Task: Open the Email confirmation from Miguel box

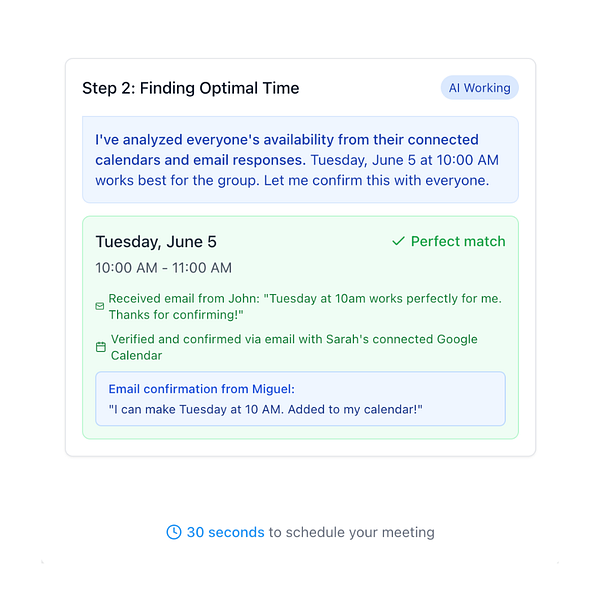Action: click(300, 399)
